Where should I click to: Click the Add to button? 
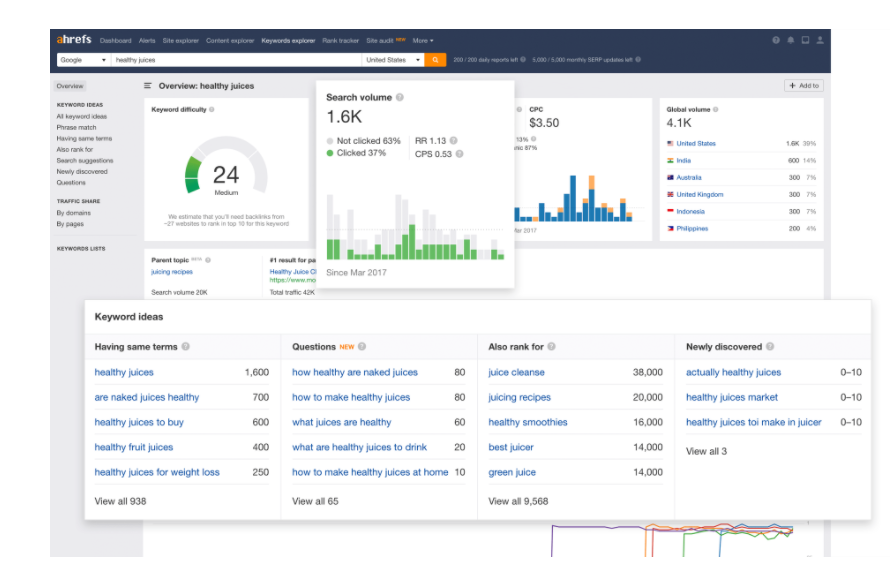click(x=804, y=86)
